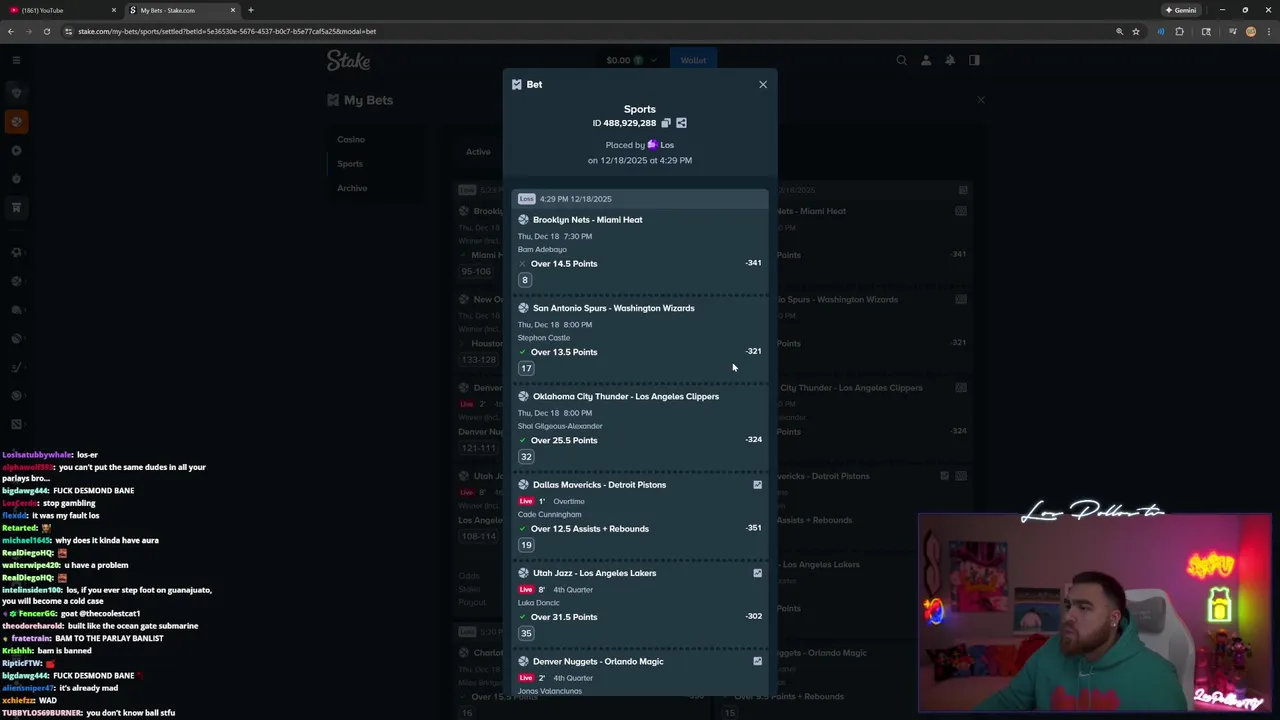Screen dimensions: 1280x720
Task: Close the My Bets panel
Action: [x=981, y=100]
